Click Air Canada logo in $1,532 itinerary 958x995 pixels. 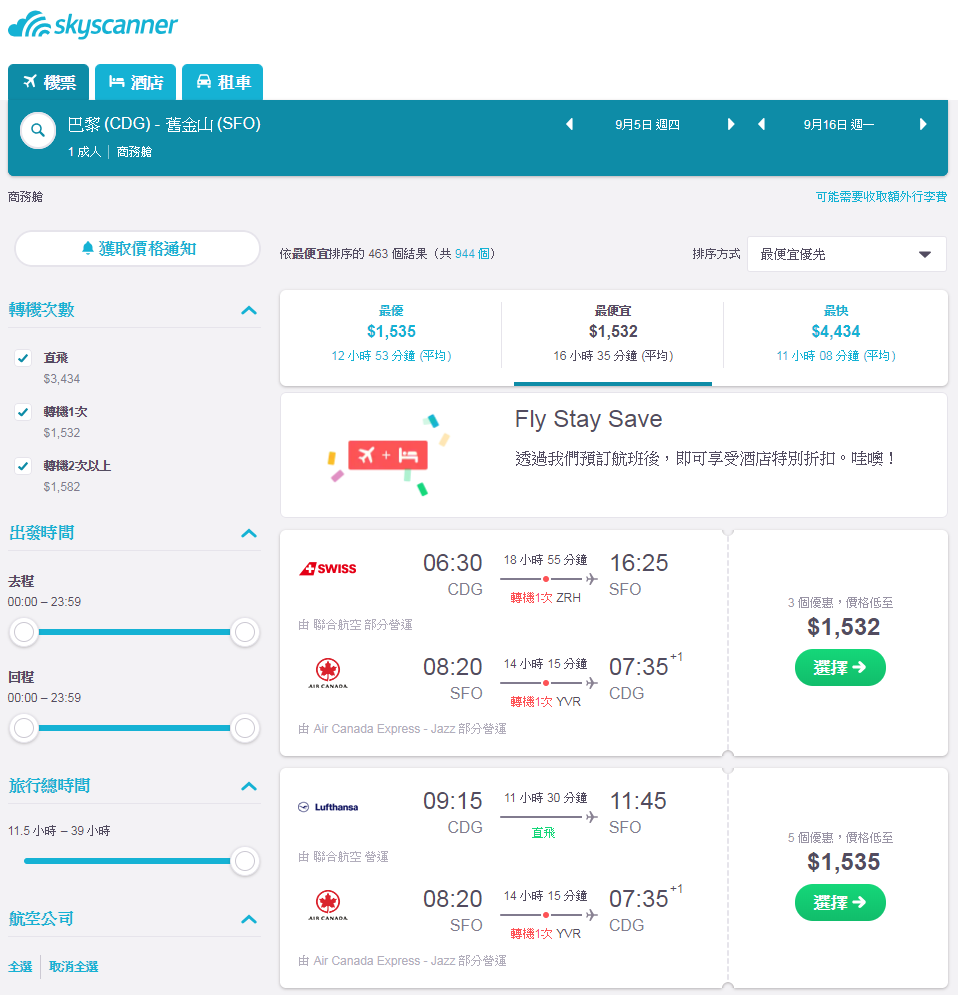coord(328,673)
